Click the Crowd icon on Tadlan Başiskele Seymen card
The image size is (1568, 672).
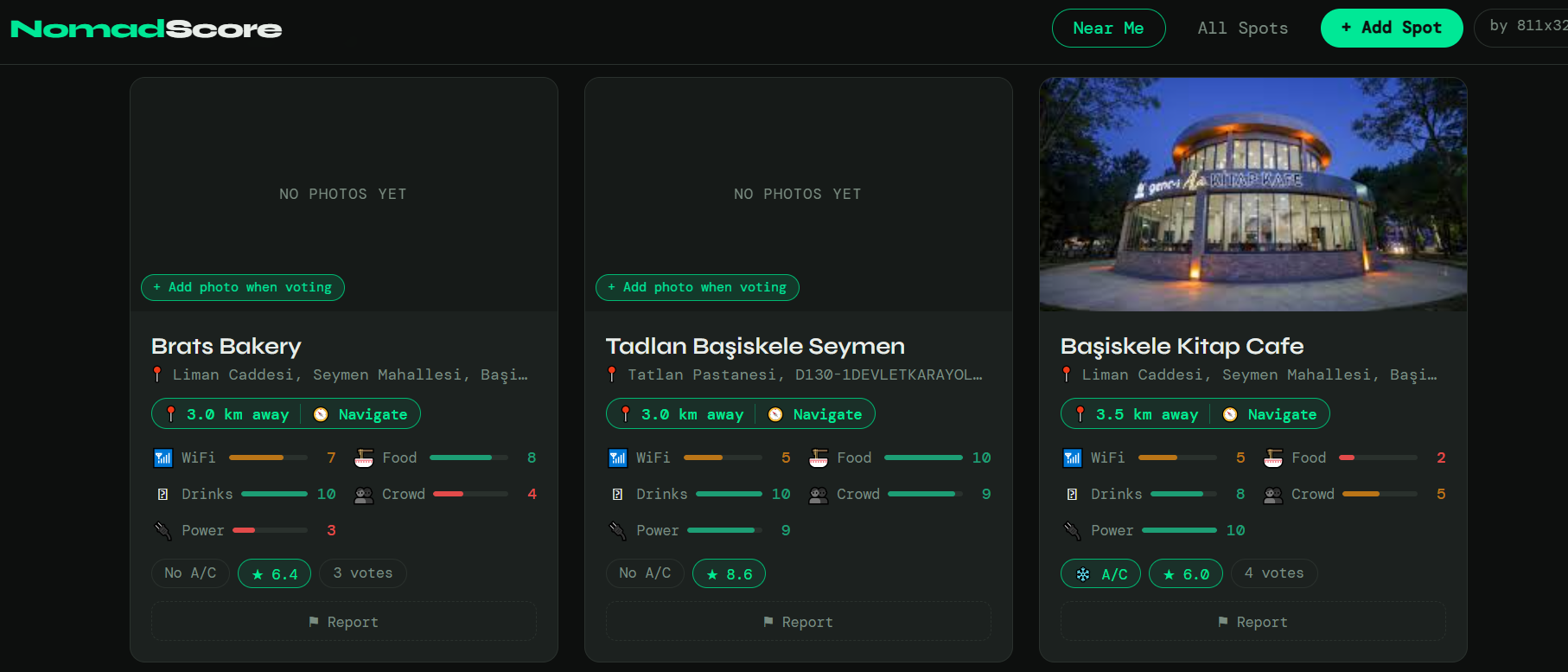pyautogui.click(x=819, y=494)
